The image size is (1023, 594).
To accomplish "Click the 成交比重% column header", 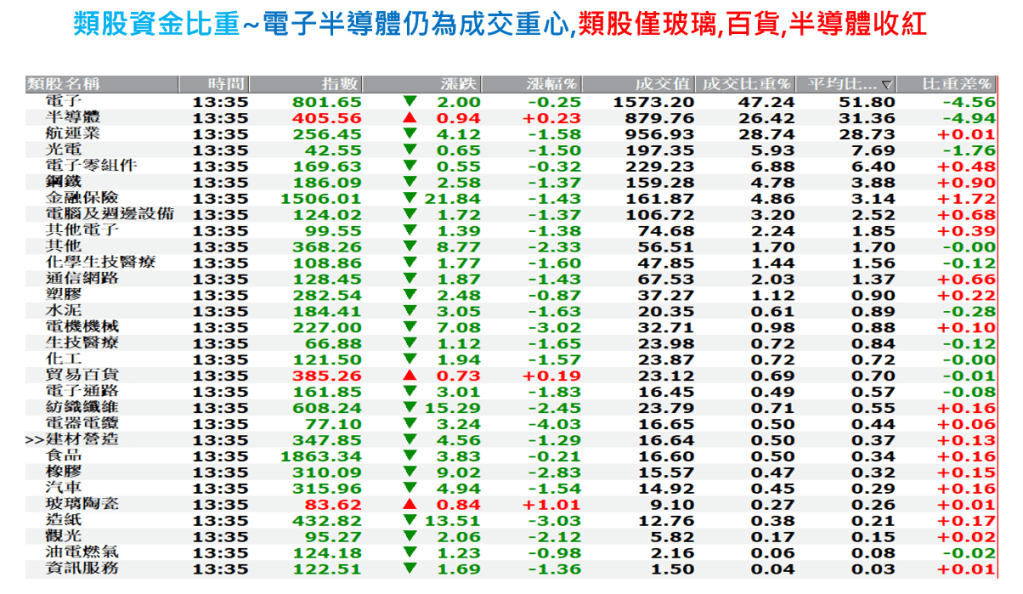I will [748, 84].
